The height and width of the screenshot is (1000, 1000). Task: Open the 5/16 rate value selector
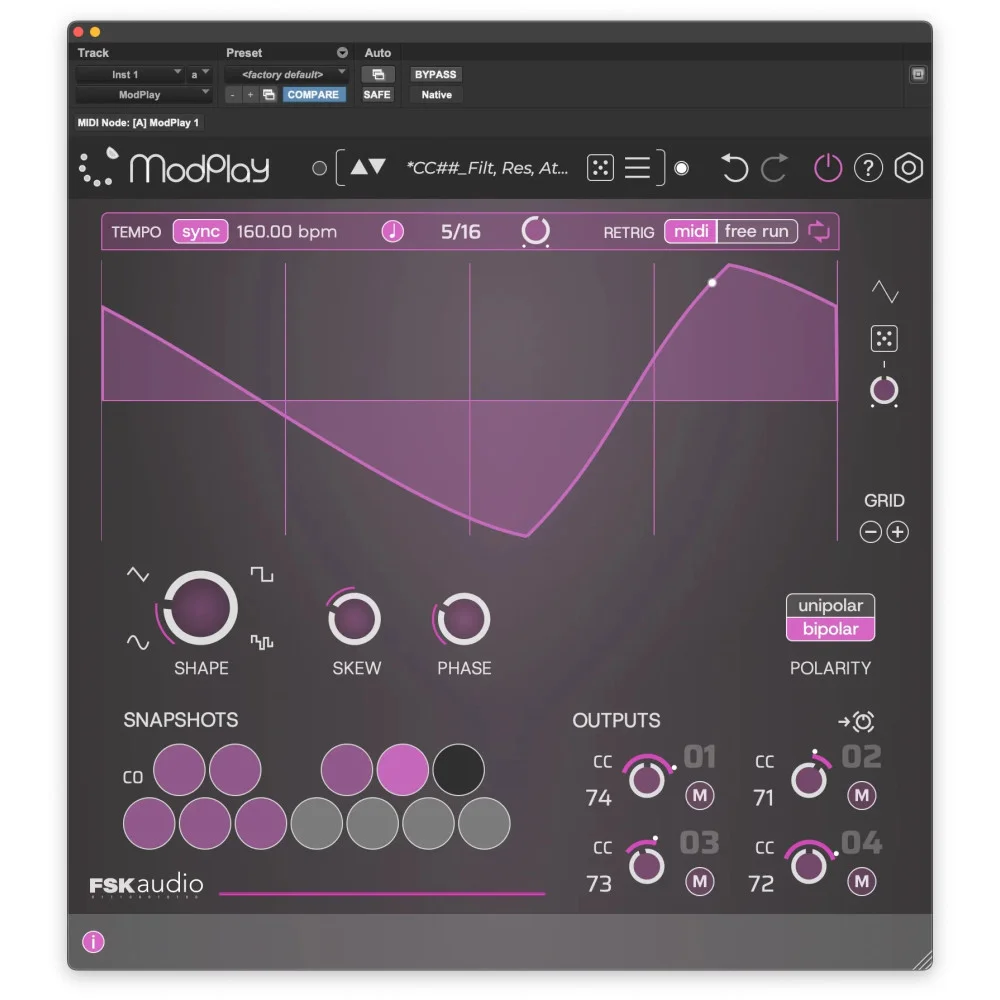[x=460, y=232]
